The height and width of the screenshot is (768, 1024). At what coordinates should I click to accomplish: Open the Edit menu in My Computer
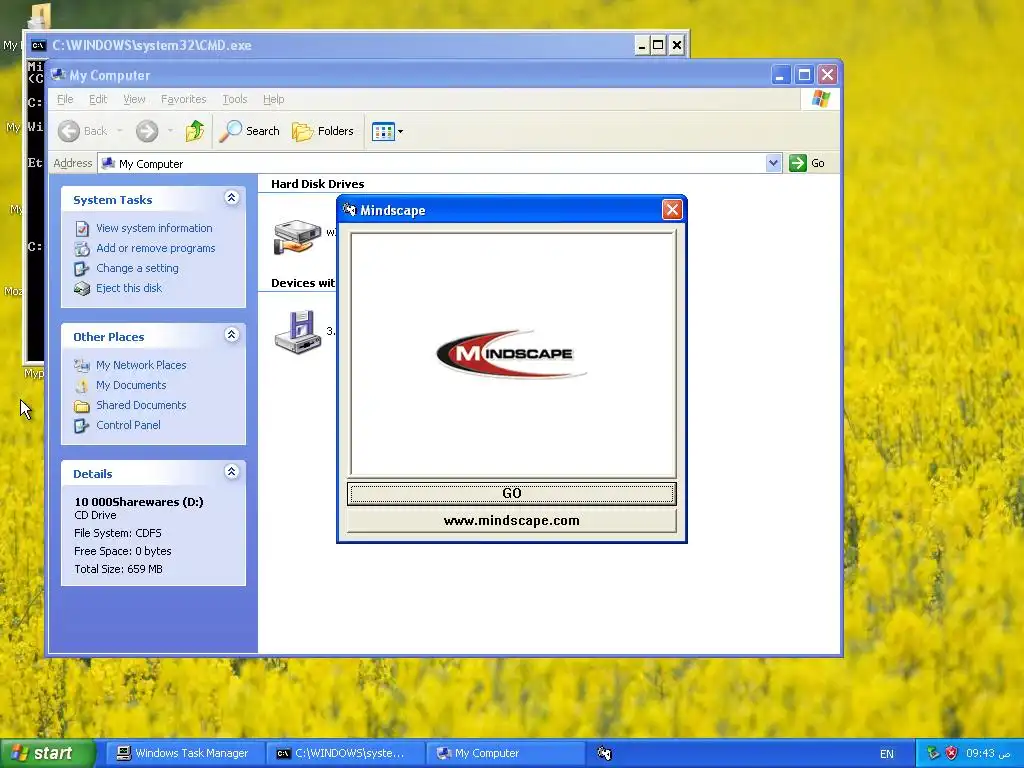[x=98, y=99]
